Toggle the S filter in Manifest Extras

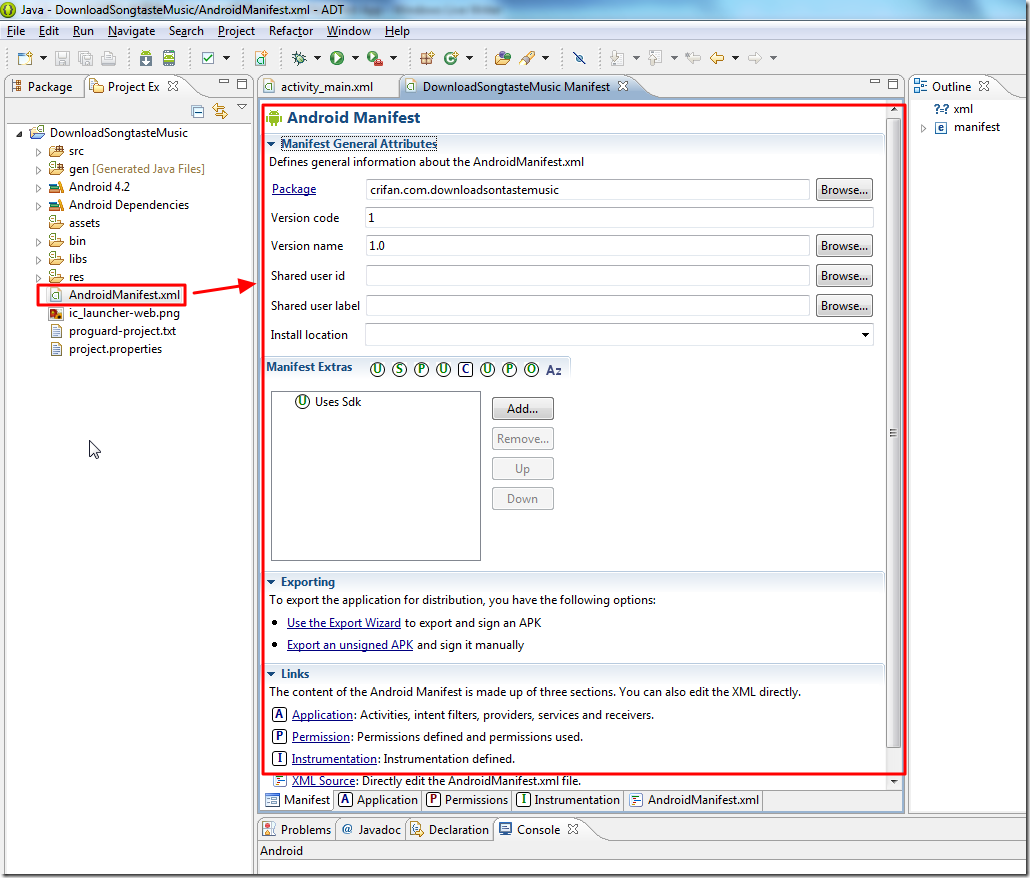399,370
